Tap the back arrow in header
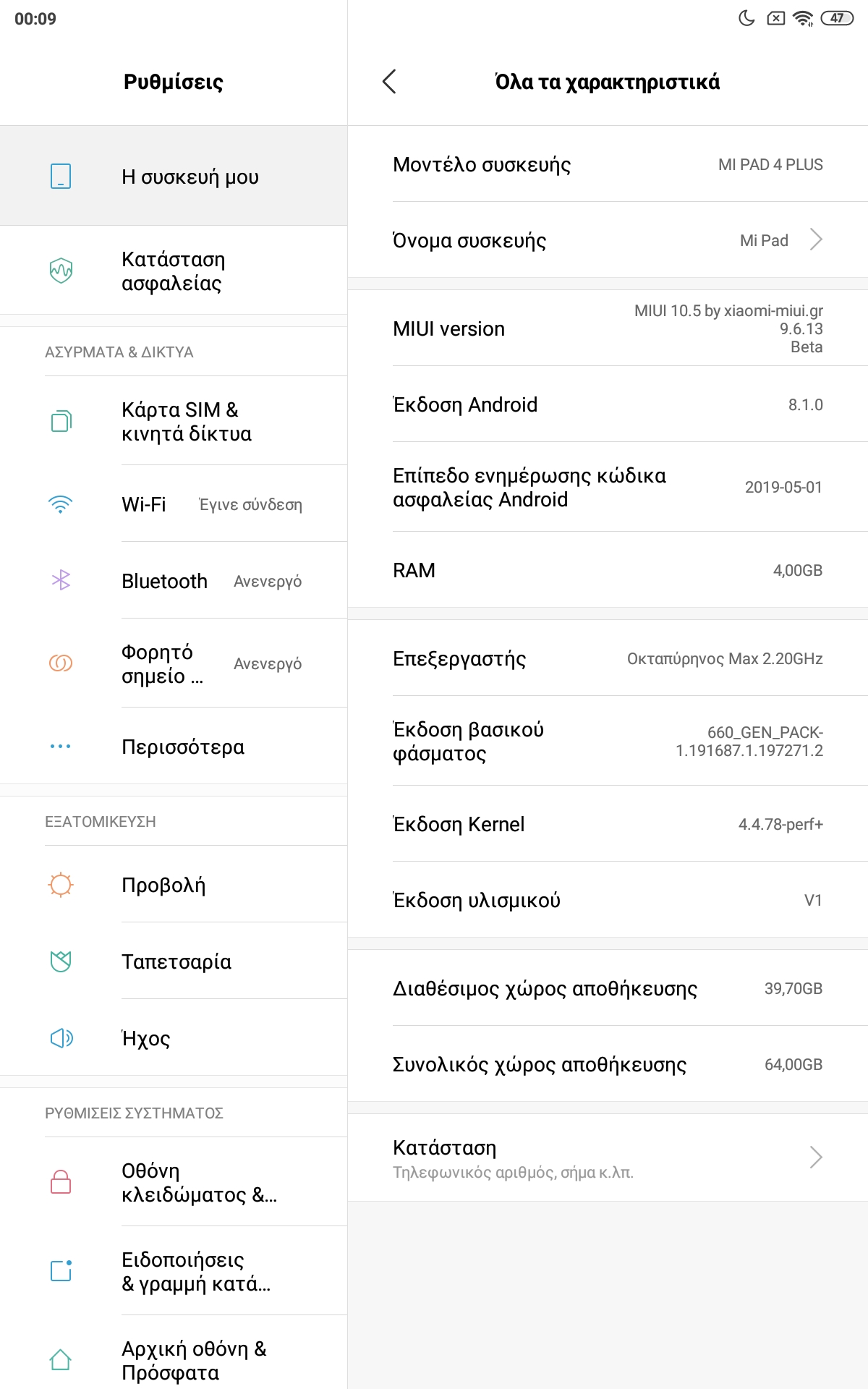 click(389, 82)
